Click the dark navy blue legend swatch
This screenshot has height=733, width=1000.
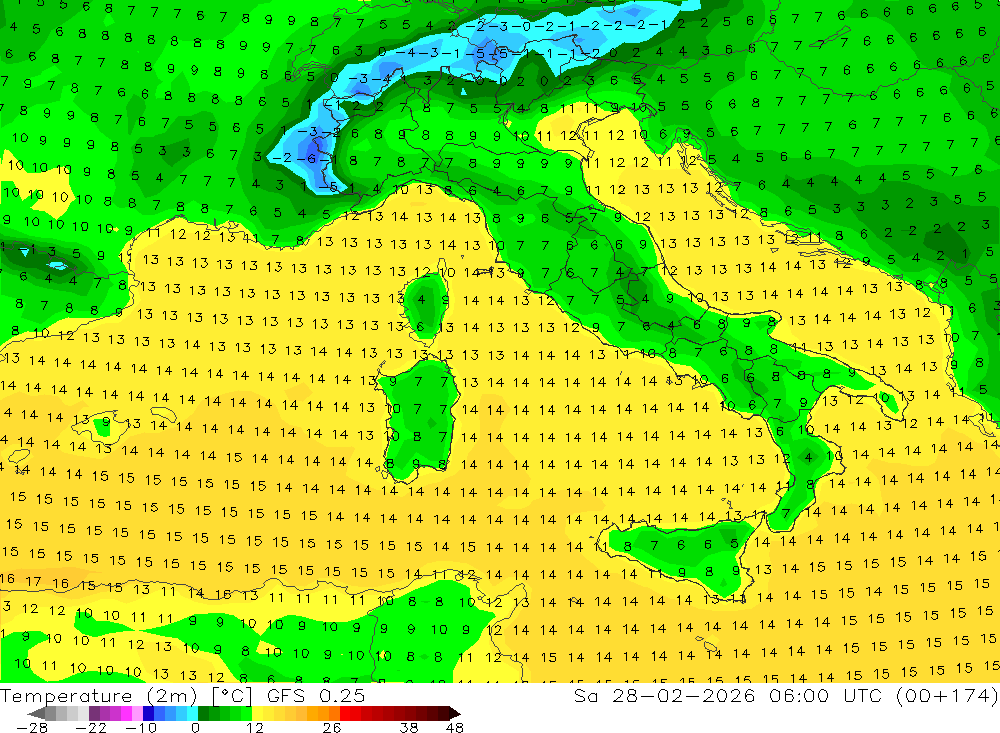coord(149,714)
